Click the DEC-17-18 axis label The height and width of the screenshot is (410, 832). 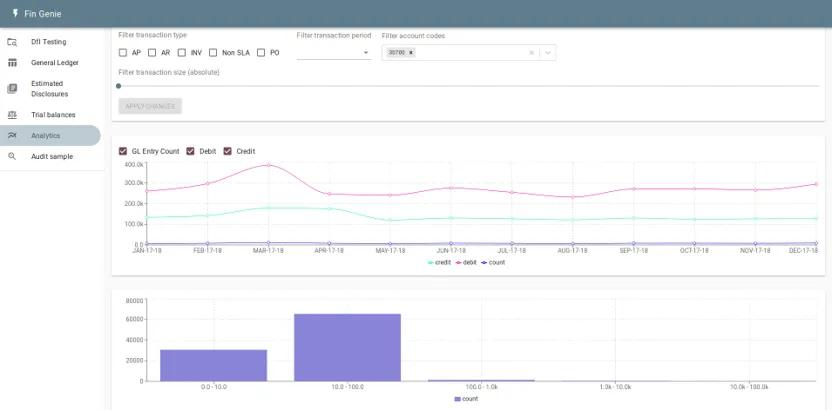(x=802, y=251)
